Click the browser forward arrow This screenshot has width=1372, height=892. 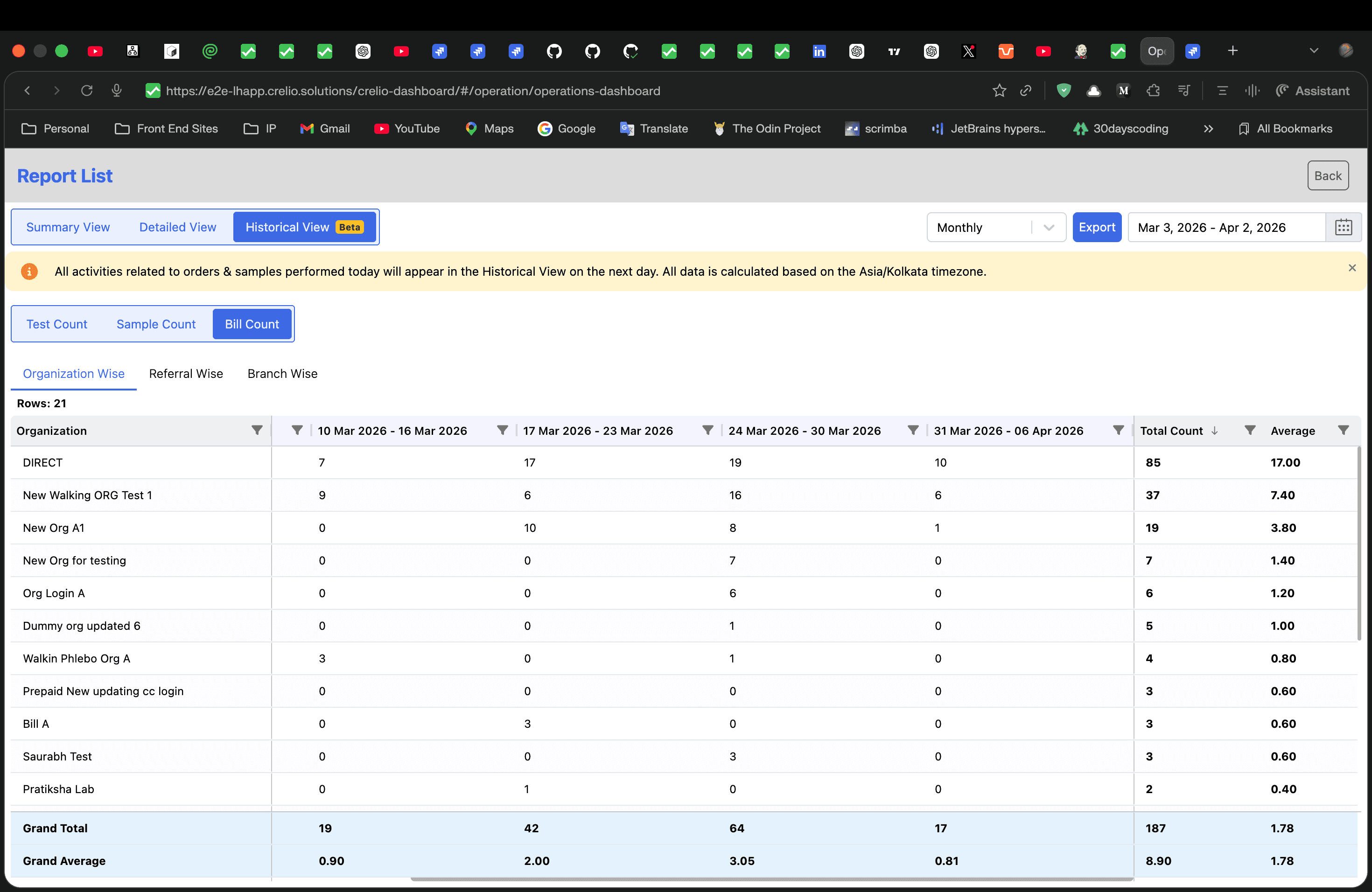tap(56, 91)
